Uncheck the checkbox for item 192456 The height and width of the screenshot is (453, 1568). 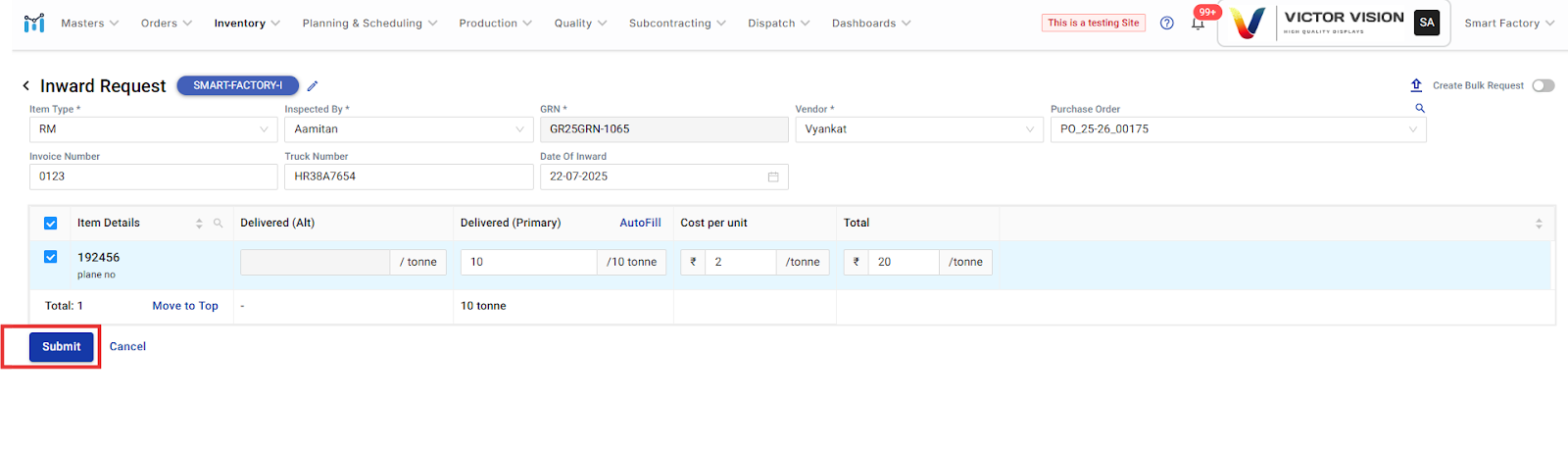tap(51, 257)
